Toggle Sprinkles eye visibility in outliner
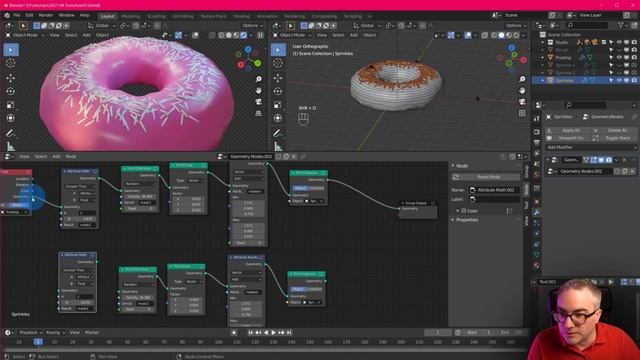 [x=619, y=80]
